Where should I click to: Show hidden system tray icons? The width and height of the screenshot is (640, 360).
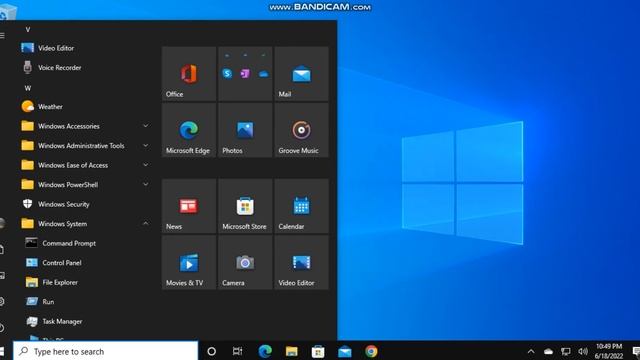coord(531,351)
